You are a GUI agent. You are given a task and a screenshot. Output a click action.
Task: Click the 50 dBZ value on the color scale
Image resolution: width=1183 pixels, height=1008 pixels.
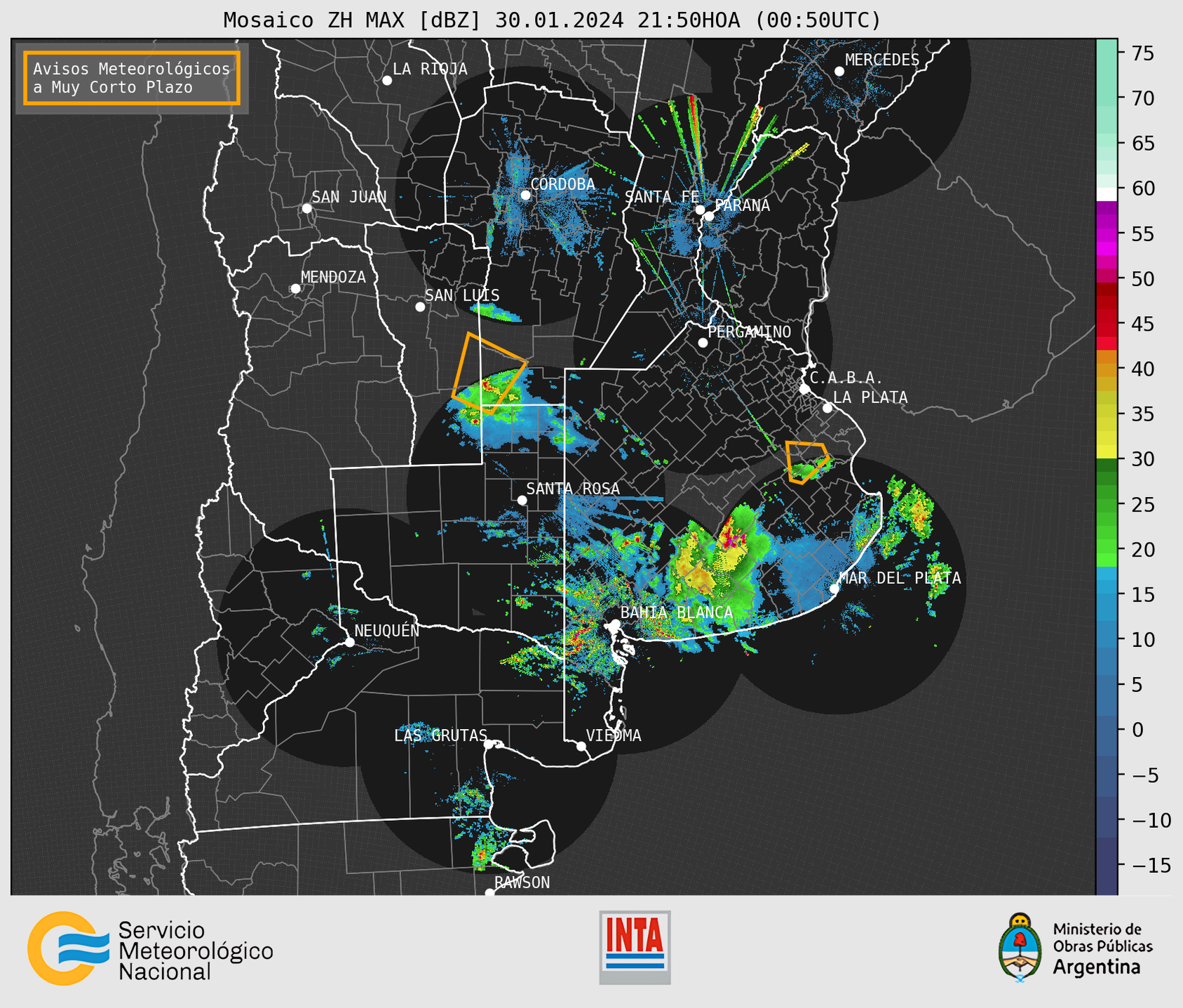click(1142, 279)
